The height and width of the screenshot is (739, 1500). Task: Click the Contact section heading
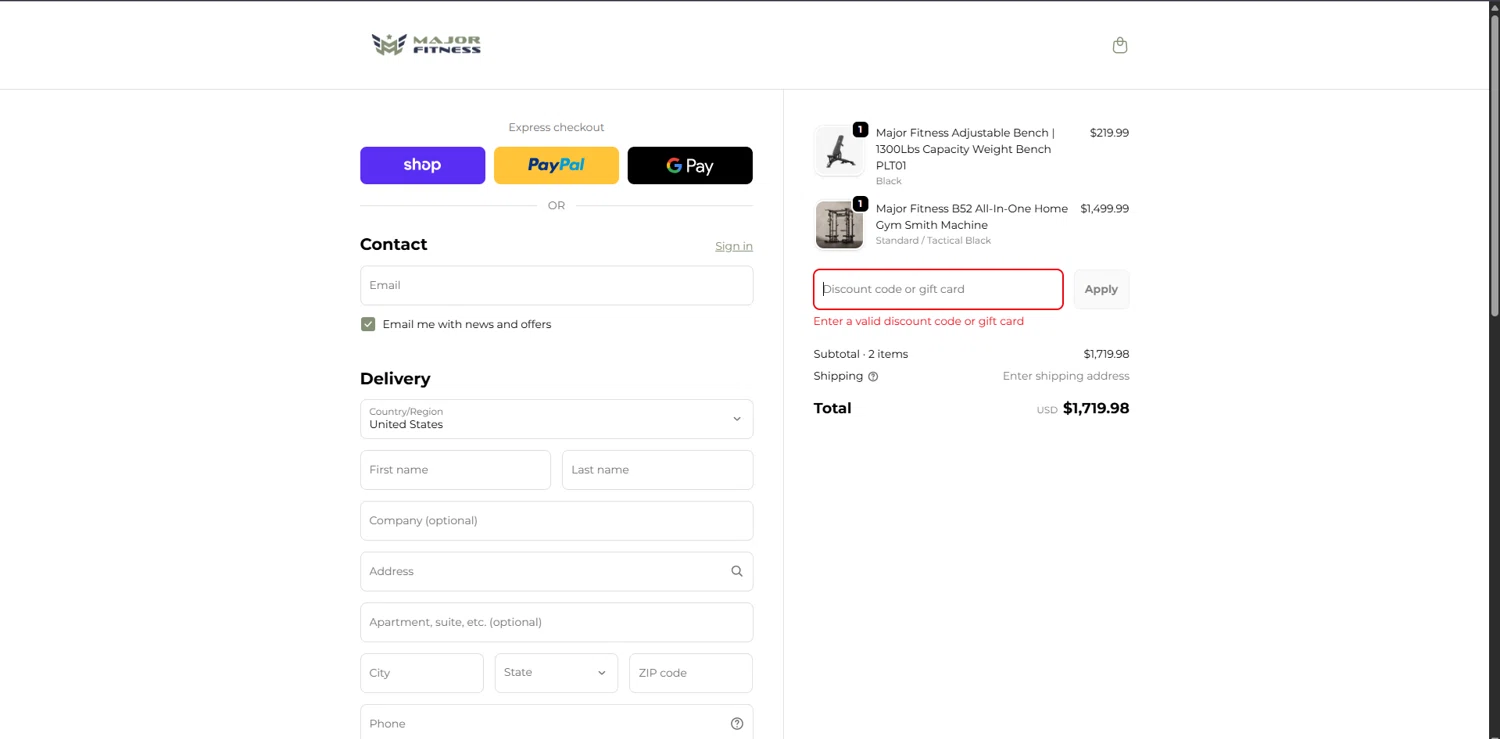[394, 244]
